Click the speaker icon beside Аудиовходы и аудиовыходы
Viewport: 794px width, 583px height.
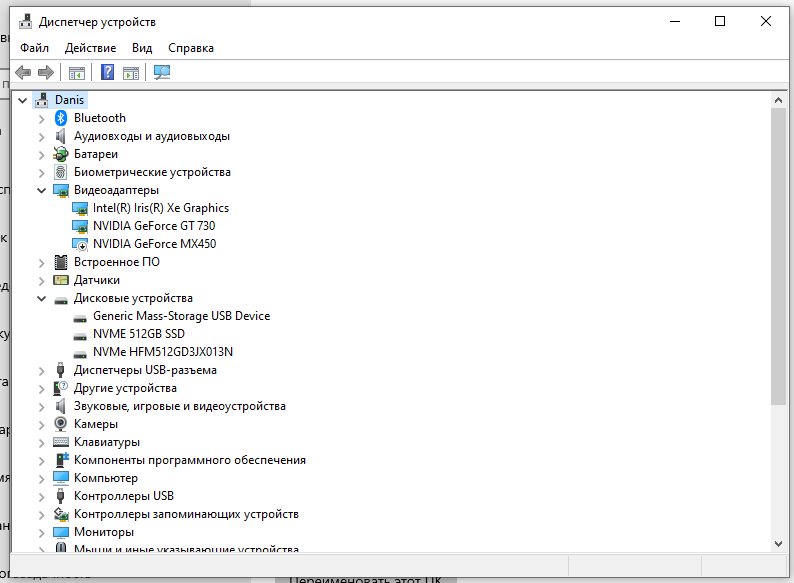(x=61, y=136)
